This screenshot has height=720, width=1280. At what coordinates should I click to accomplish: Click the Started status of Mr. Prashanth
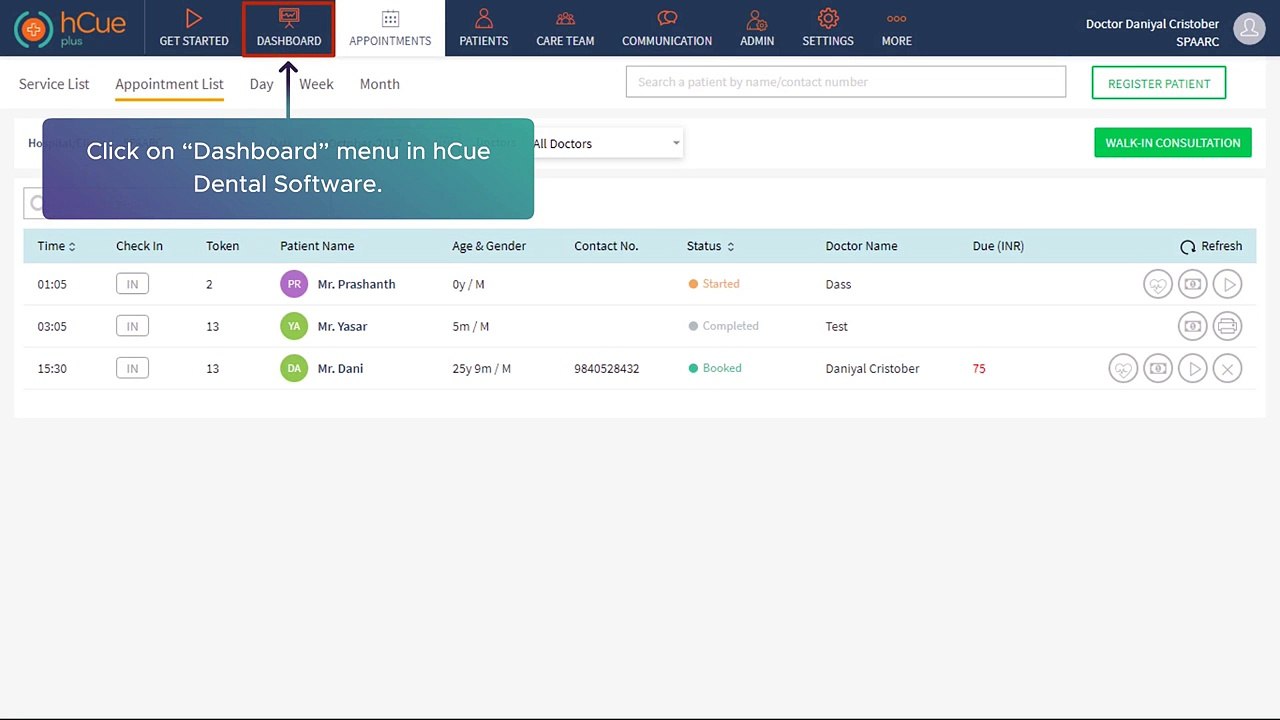point(714,284)
